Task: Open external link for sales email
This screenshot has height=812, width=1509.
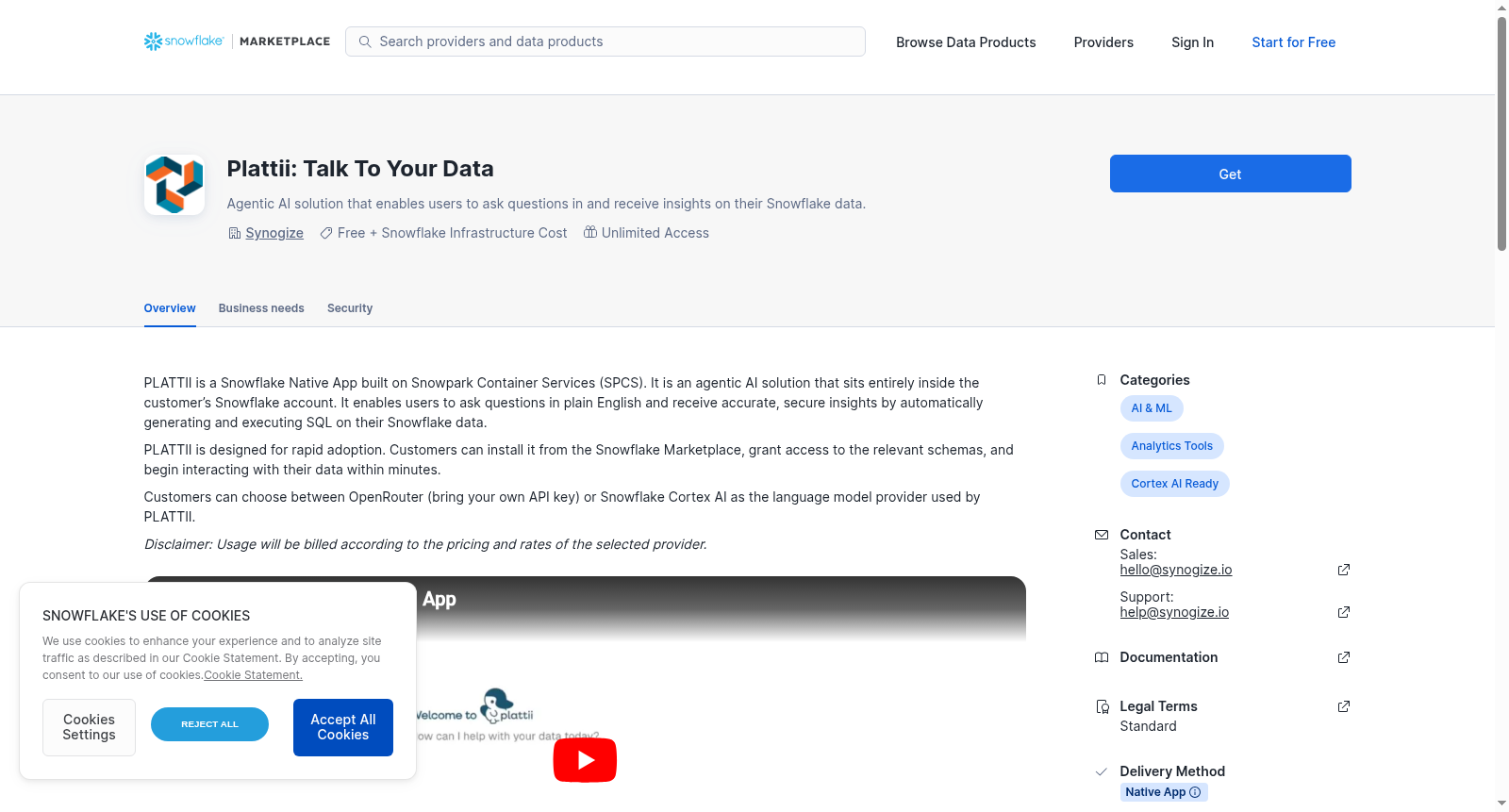Action: pos(1344,570)
